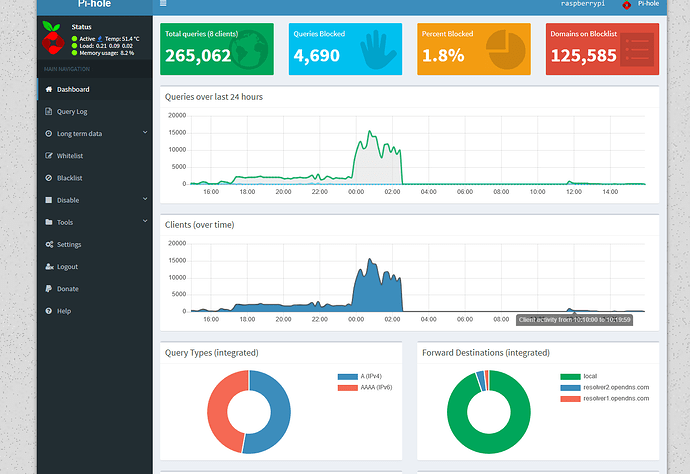This screenshot has height=474, width=690.
Task: Select Dashboard in main navigation
Action: [72, 89]
